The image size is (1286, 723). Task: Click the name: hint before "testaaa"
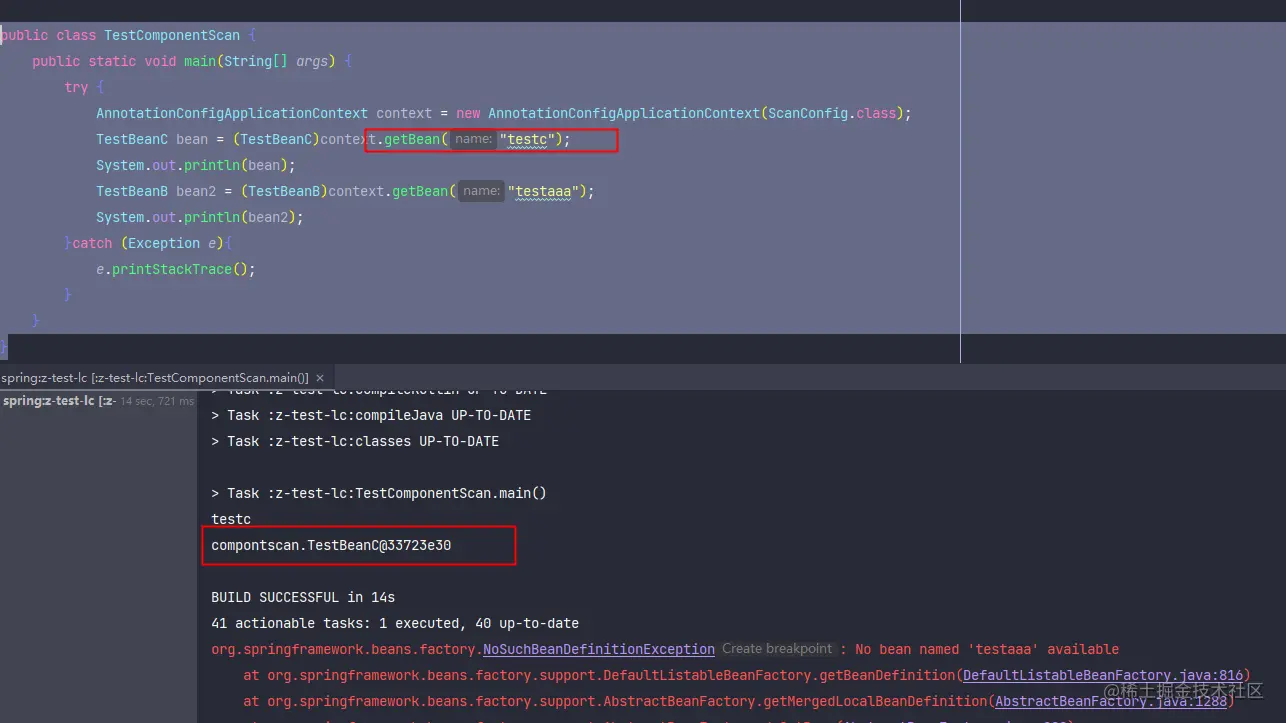[481, 191]
